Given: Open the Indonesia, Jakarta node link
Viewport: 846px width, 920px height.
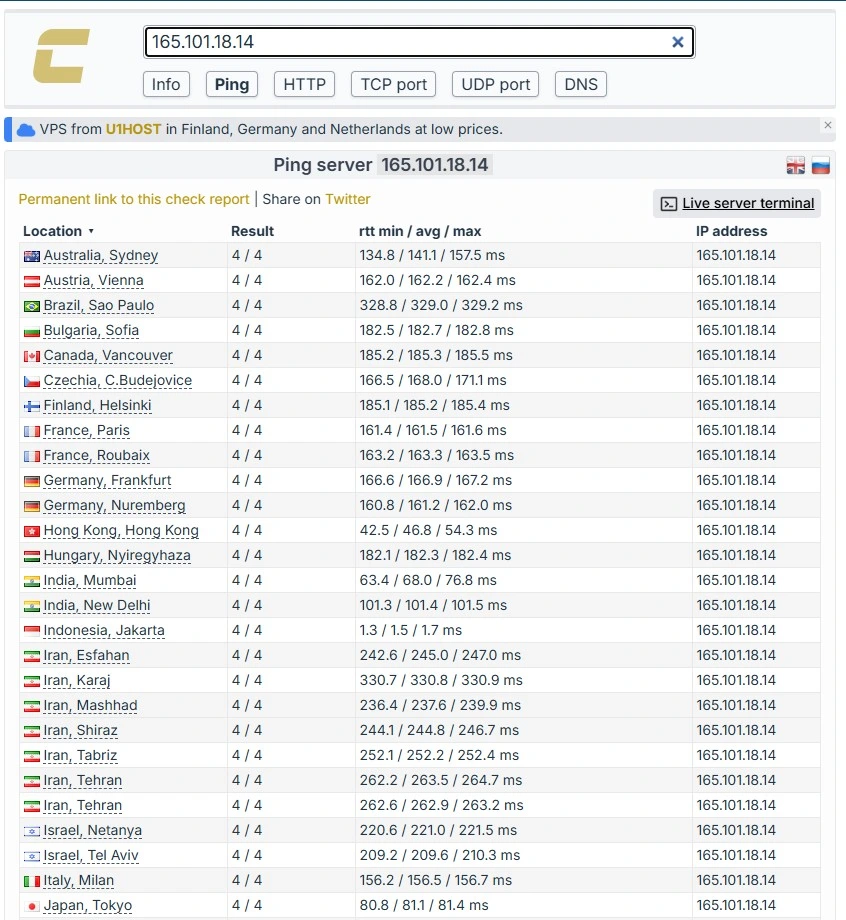Looking at the screenshot, I should tap(104, 631).
